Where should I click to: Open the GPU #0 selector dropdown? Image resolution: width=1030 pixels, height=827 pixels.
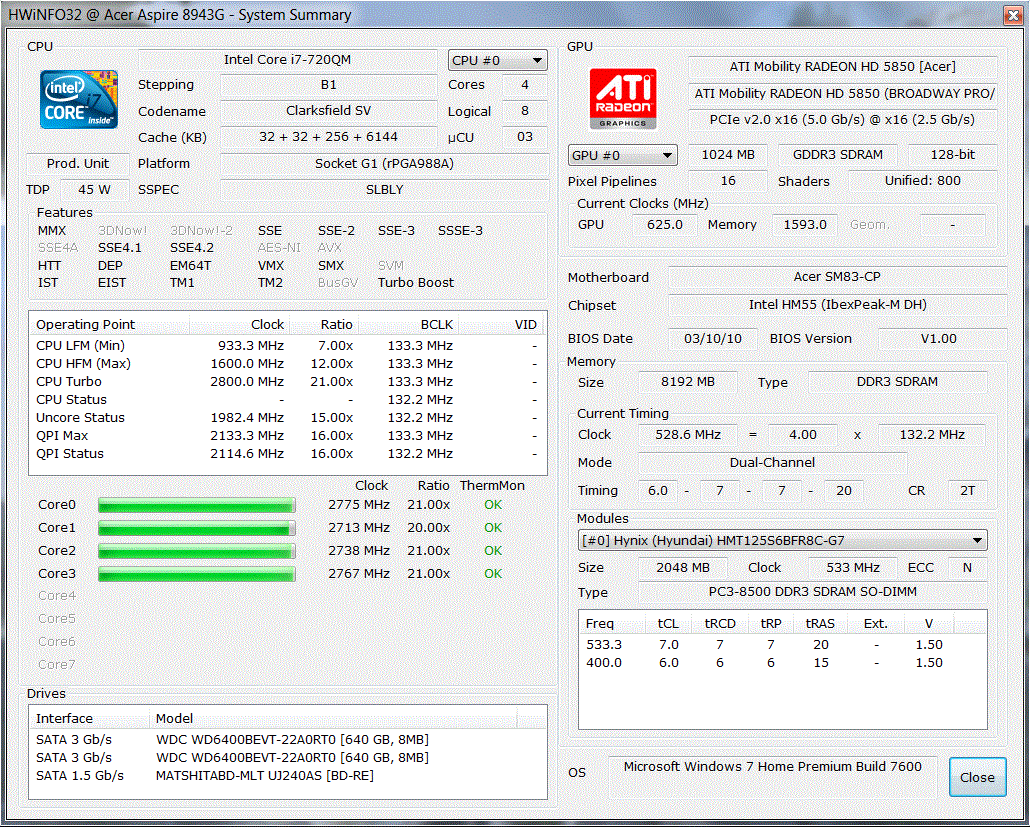[622, 156]
